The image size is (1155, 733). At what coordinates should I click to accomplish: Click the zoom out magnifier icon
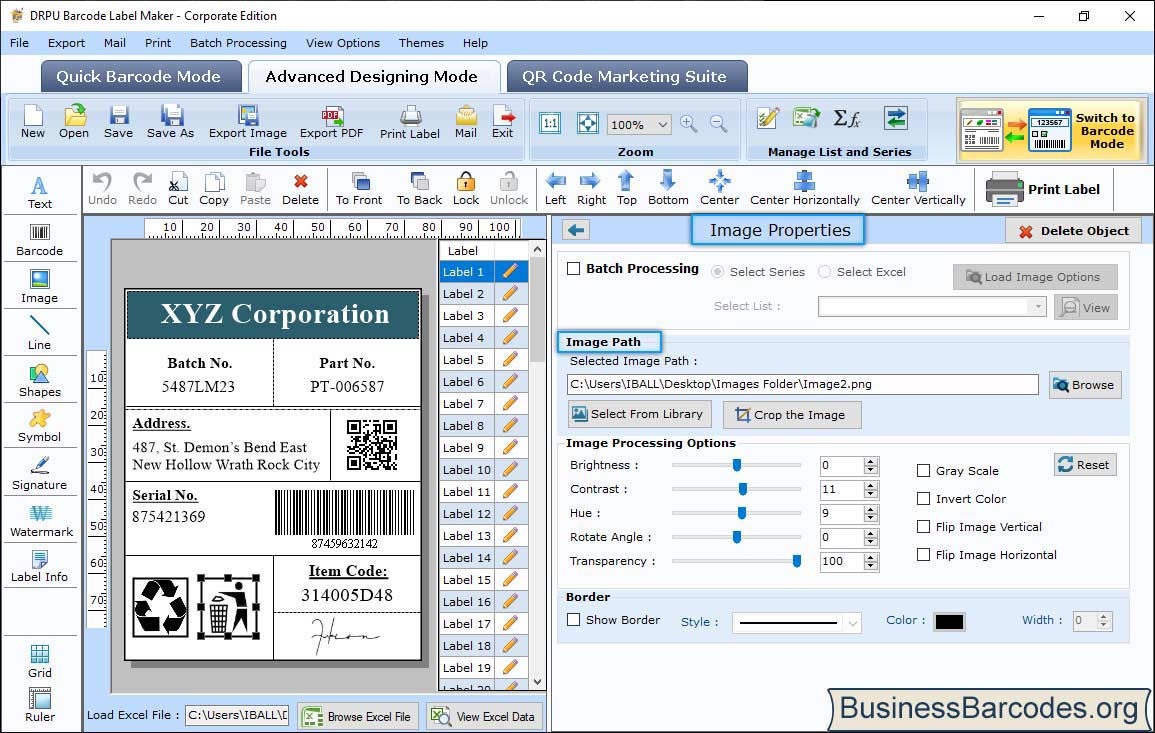point(718,124)
